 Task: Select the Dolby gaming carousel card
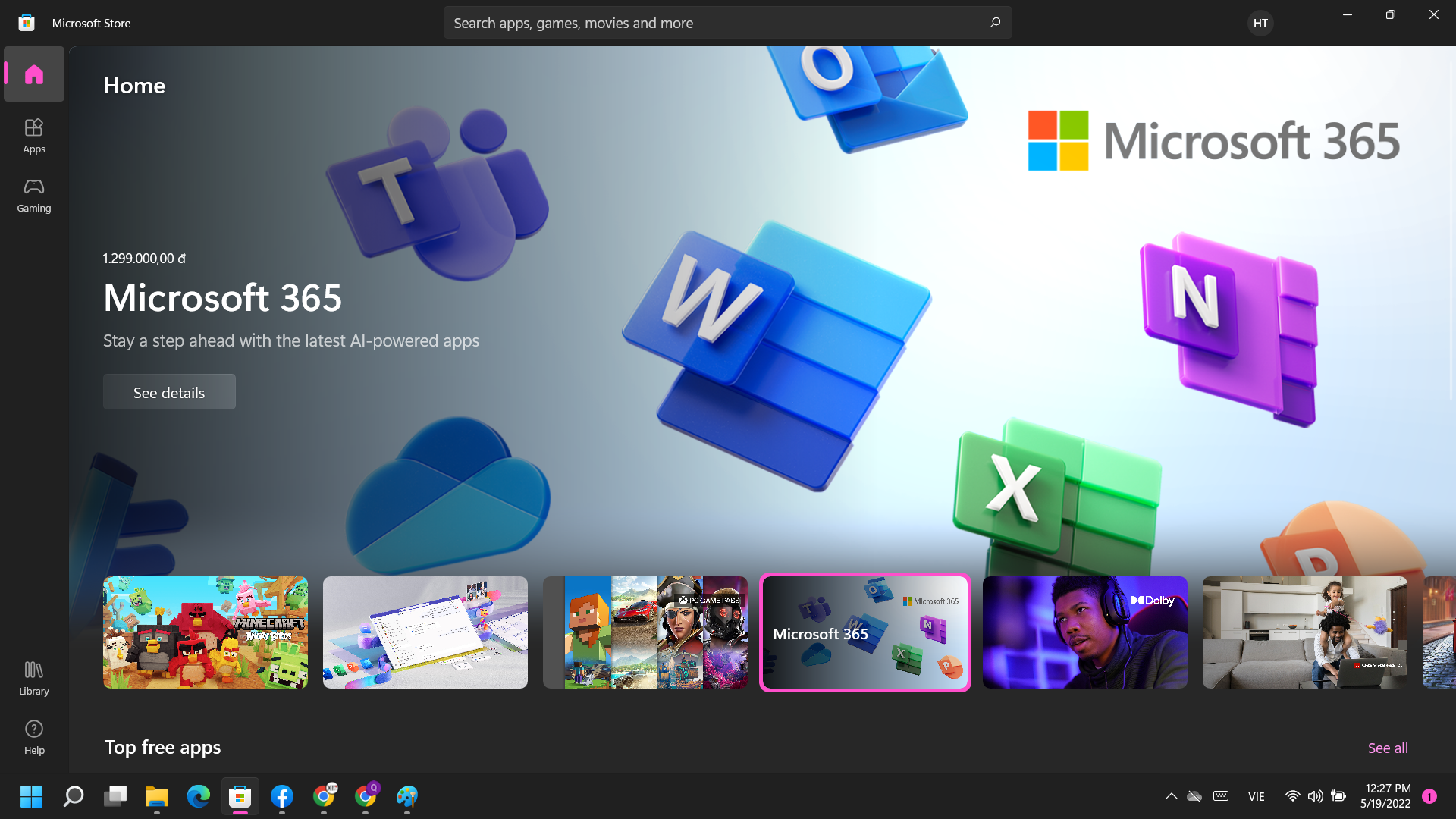click(x=1084, y=632)
